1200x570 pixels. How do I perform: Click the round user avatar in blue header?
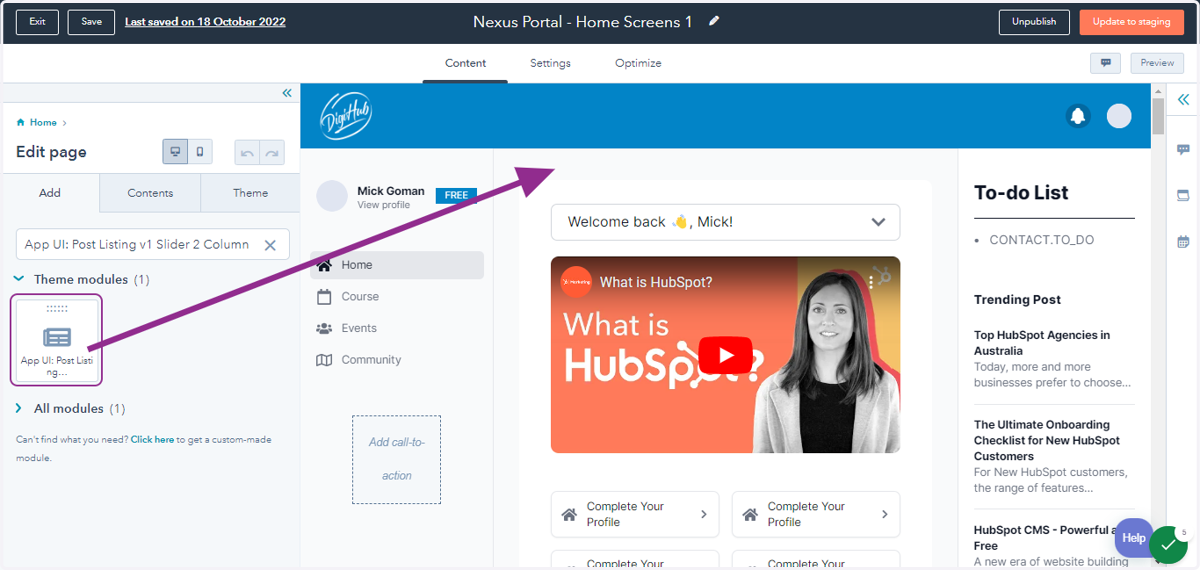(1119, 116)
